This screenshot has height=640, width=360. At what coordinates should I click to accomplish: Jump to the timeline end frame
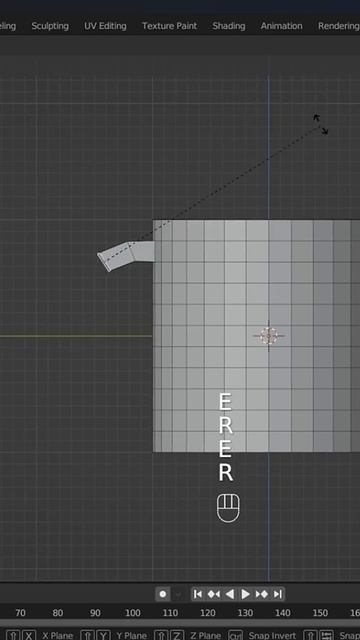pos(278,594)
